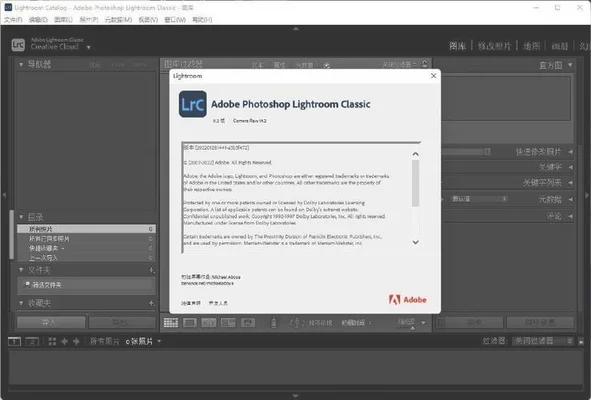Screen dimensions: 591x400
Task: Expand the 关键字列表 panel
Action: [x=570, y=183]
